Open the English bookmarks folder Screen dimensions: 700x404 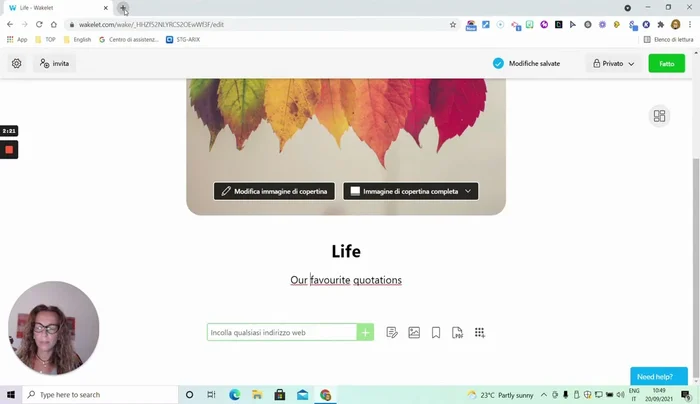(x=77, y=40)
